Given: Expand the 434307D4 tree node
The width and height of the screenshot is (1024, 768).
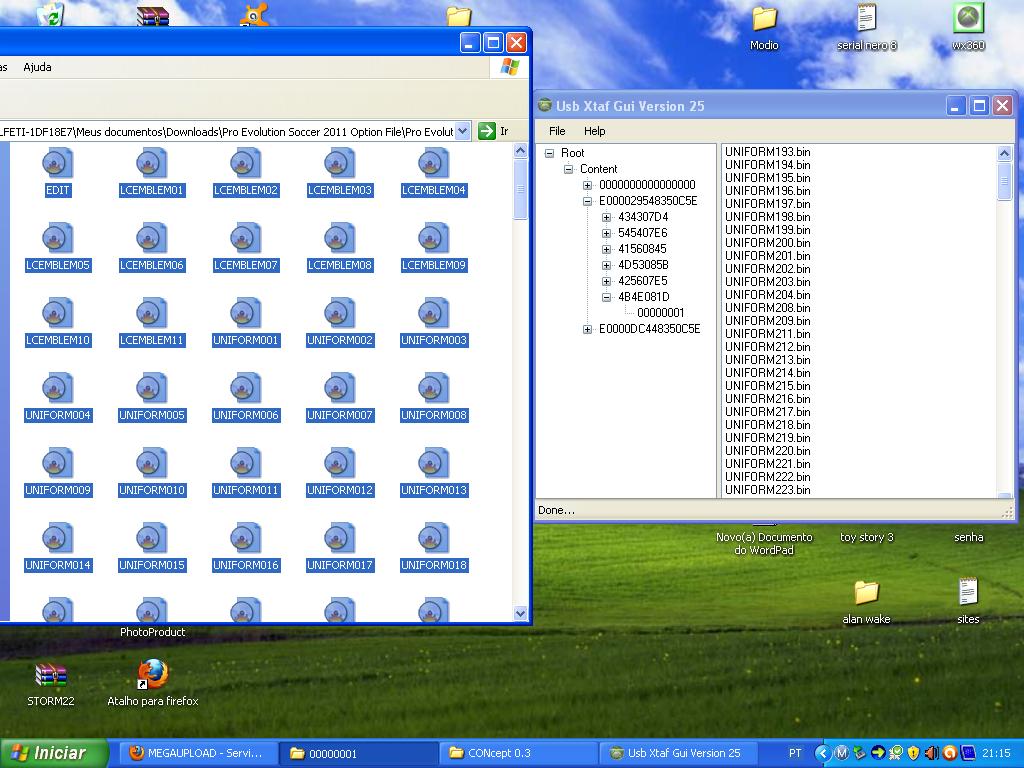Looking at the screenshot, I should (x=606, y=217).
